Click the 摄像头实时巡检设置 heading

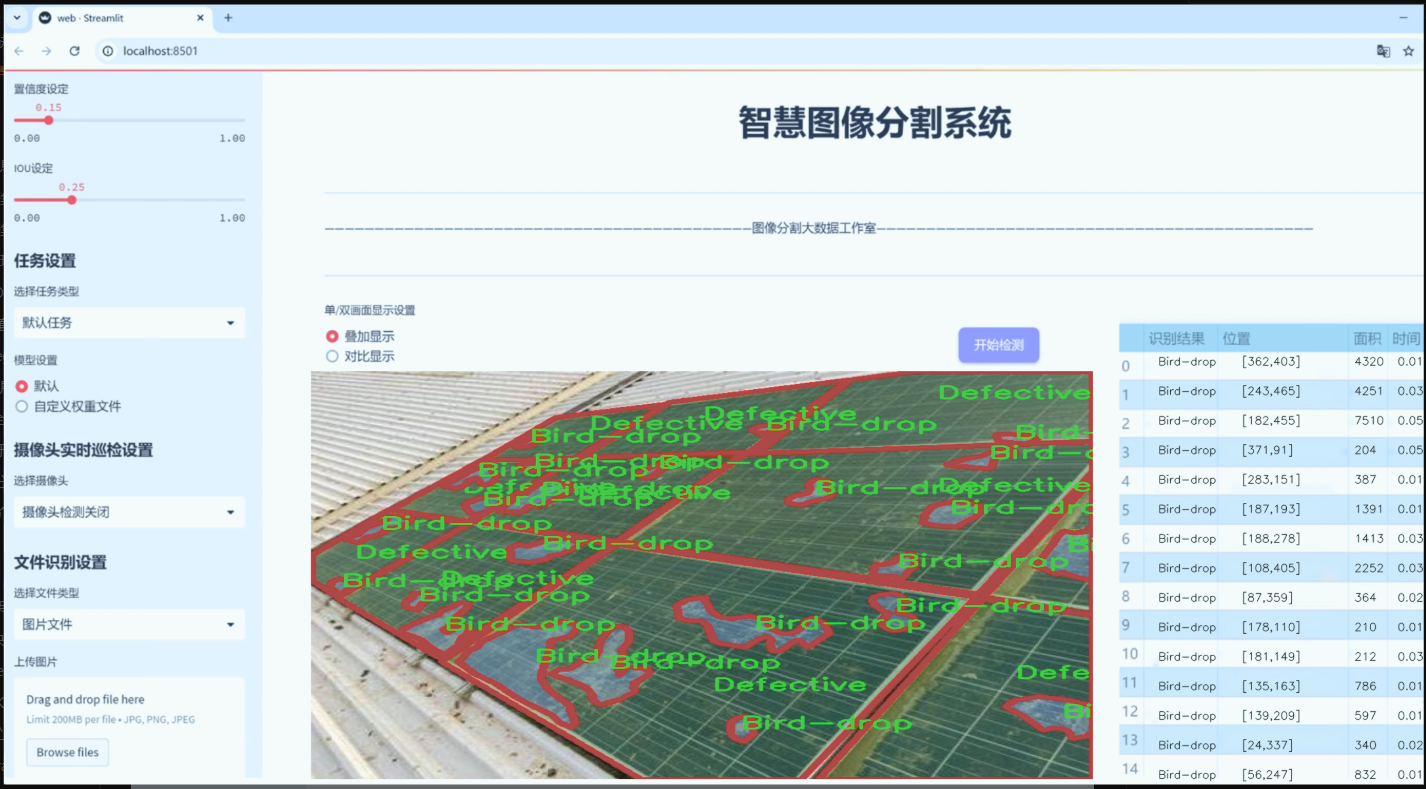coord(83,450)
